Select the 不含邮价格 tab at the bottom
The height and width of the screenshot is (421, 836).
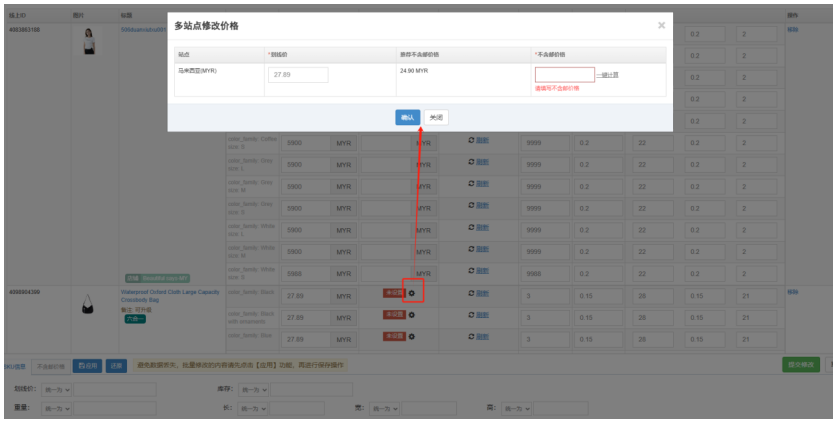[x=50, y=366]
